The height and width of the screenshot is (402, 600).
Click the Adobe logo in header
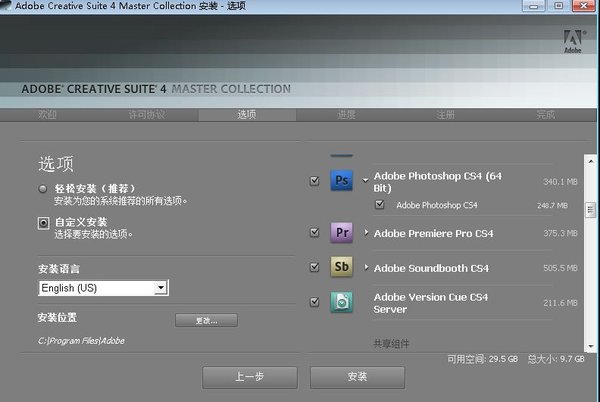572,41
